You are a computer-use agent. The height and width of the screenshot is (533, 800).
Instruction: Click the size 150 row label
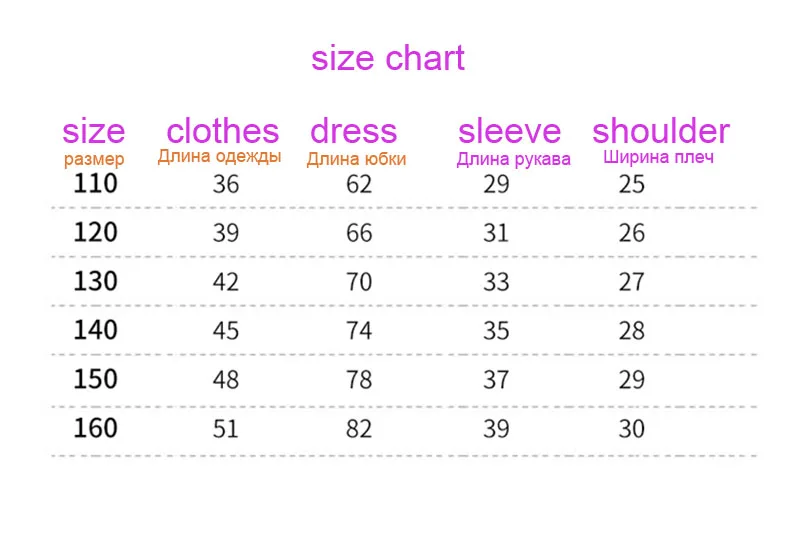tap(95, 379)
